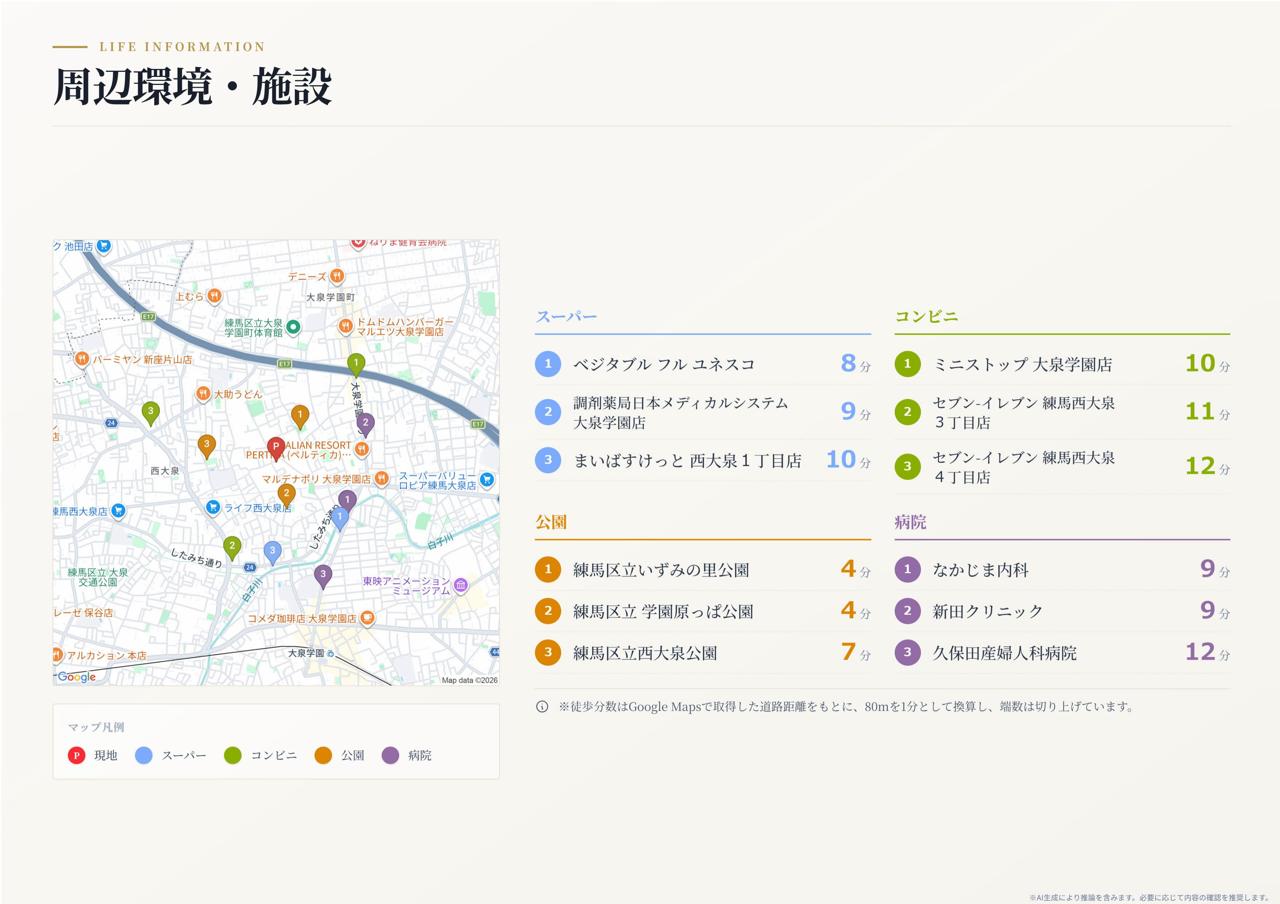
Task: Click blue supermarket pin 1 on the map
Action: [x=340, y=518]
